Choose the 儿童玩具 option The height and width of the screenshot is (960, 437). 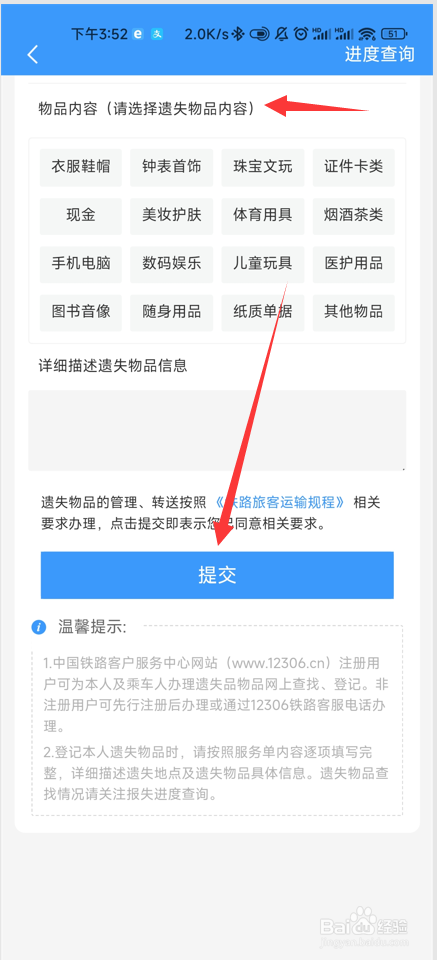263,264
